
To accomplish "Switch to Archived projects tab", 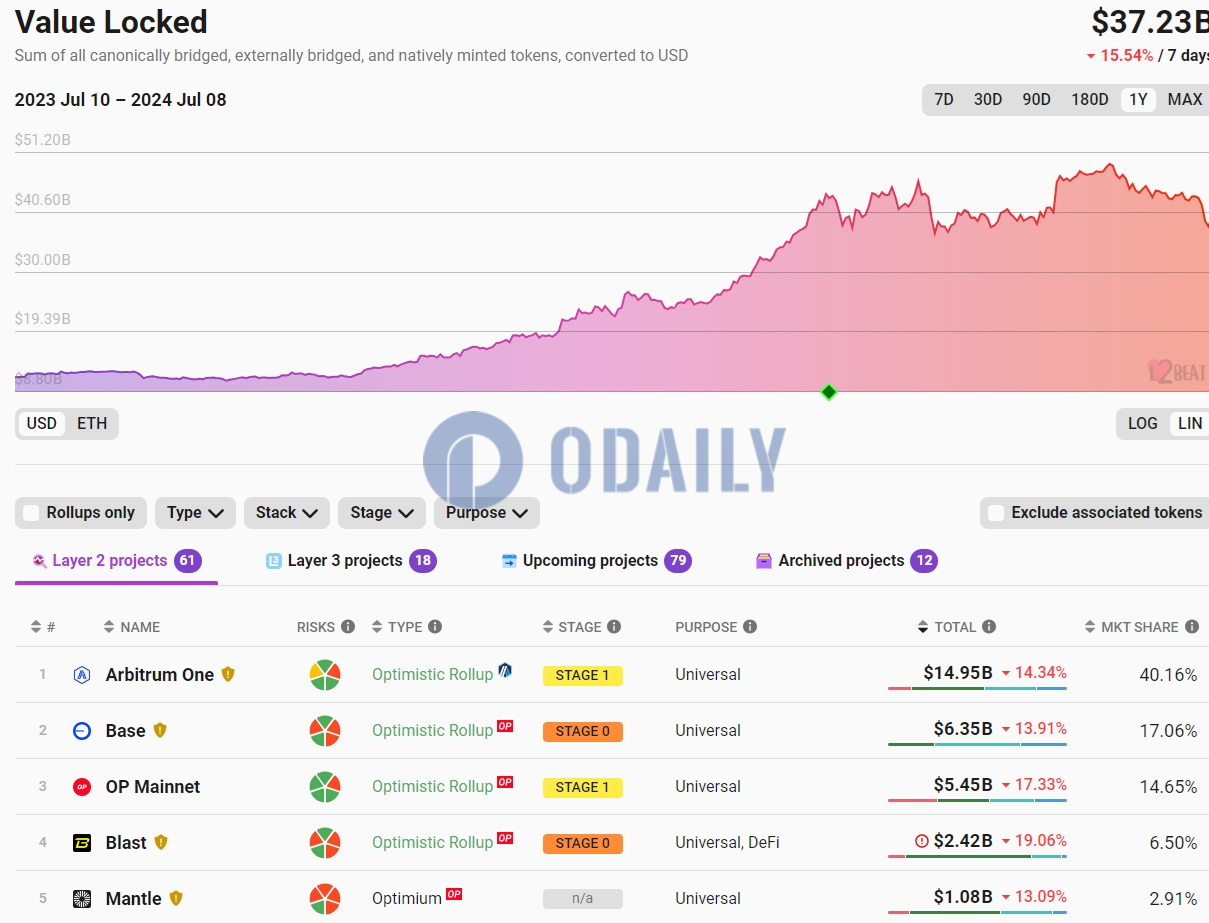I will pyautogui.click(x=846, y=561).
